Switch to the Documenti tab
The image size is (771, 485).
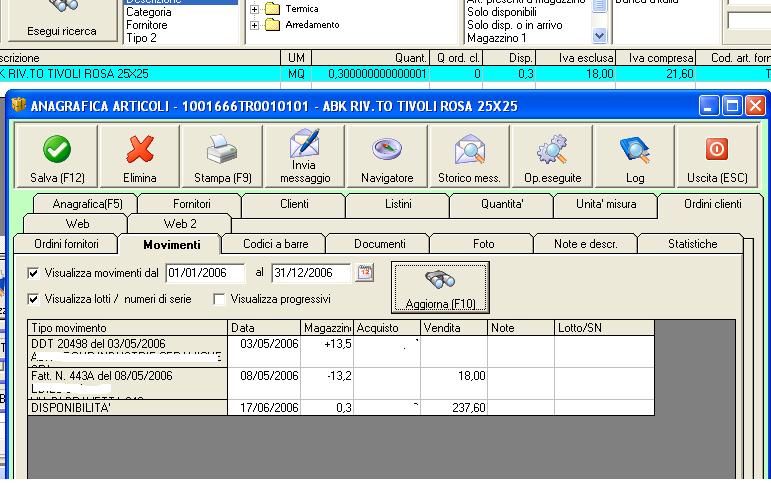point(380,244)
